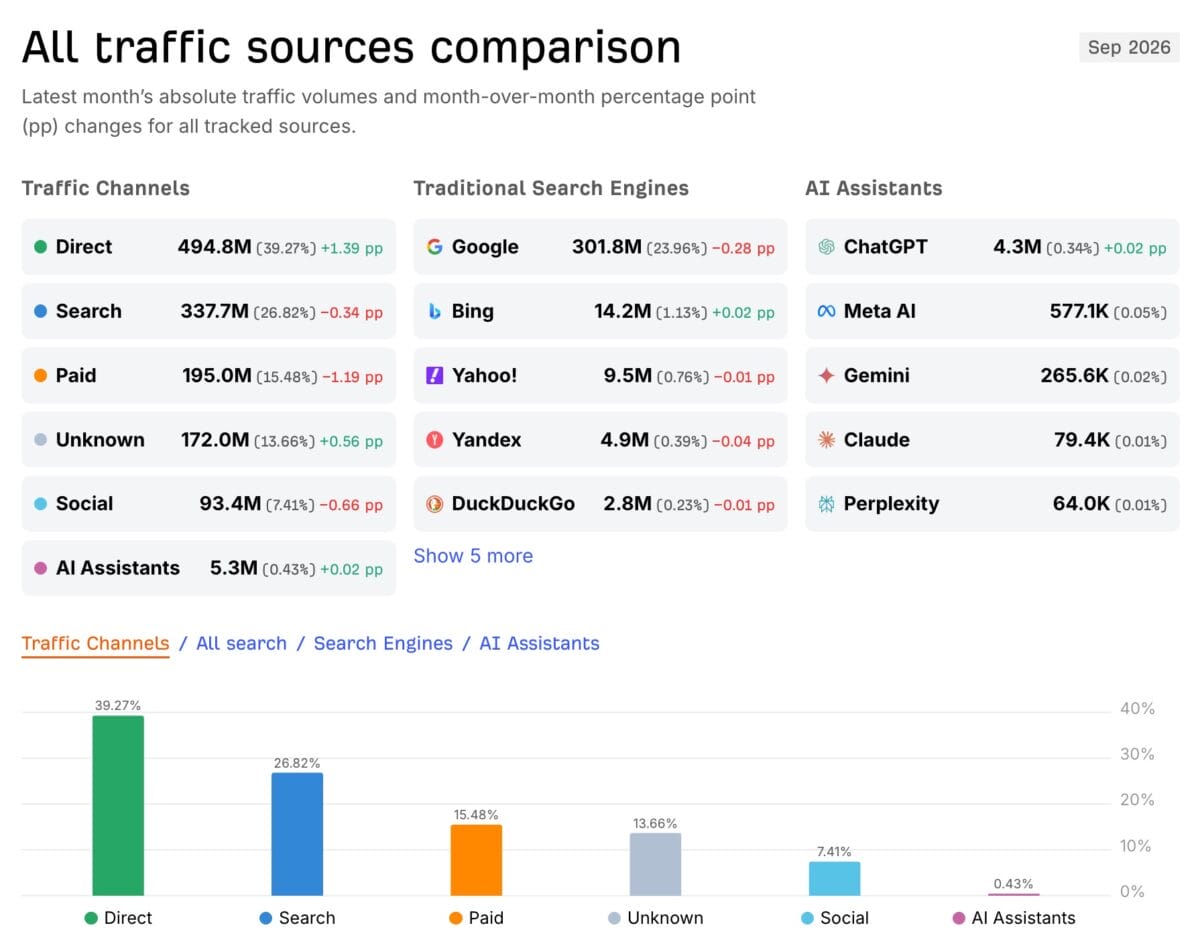The height and width of the screenshot is (948, 1200).
Task: Click the gray Unknown bar in chart
Action: tap(655, 864)
